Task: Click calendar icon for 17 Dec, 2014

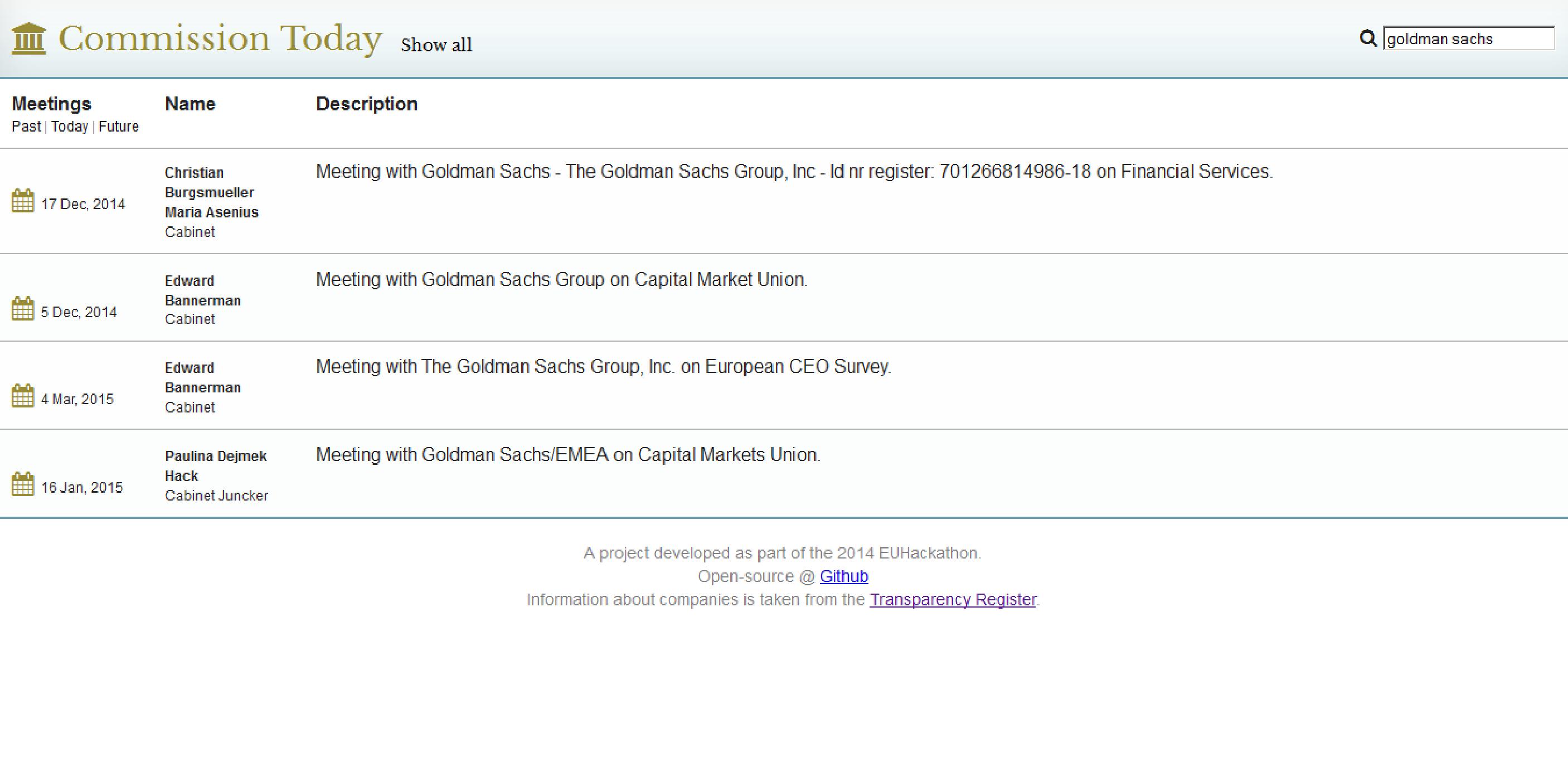Action: (23, 201)
